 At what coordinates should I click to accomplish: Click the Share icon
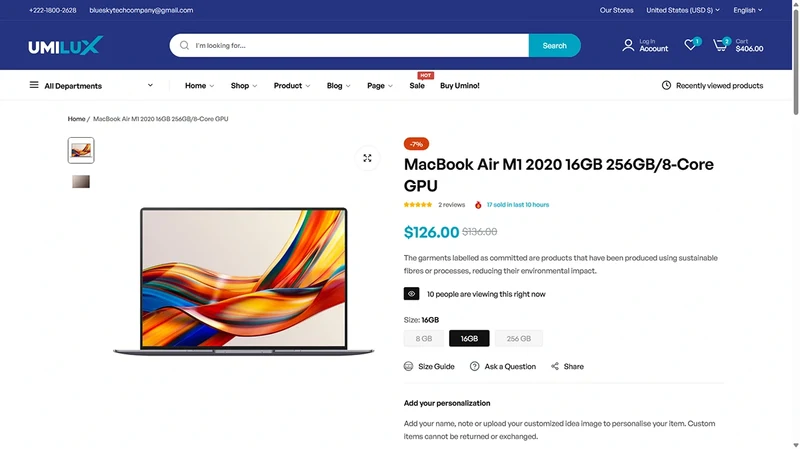555,366
